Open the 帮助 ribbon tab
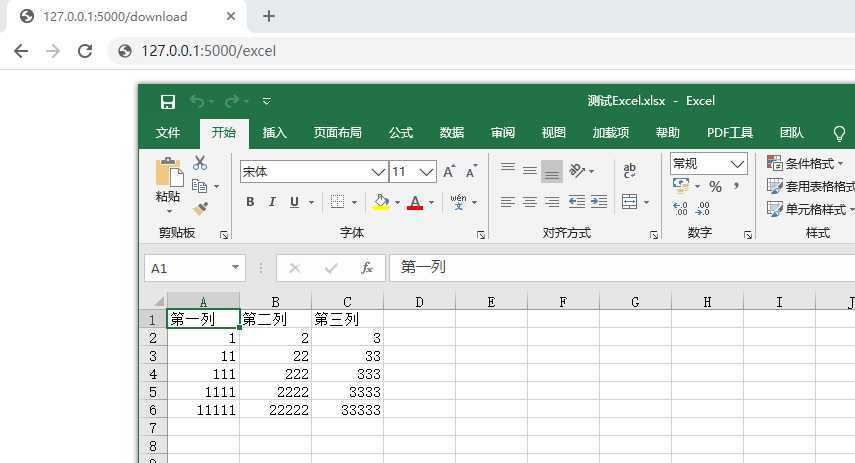Screen dimensions: 855x463 click(667, 133)
